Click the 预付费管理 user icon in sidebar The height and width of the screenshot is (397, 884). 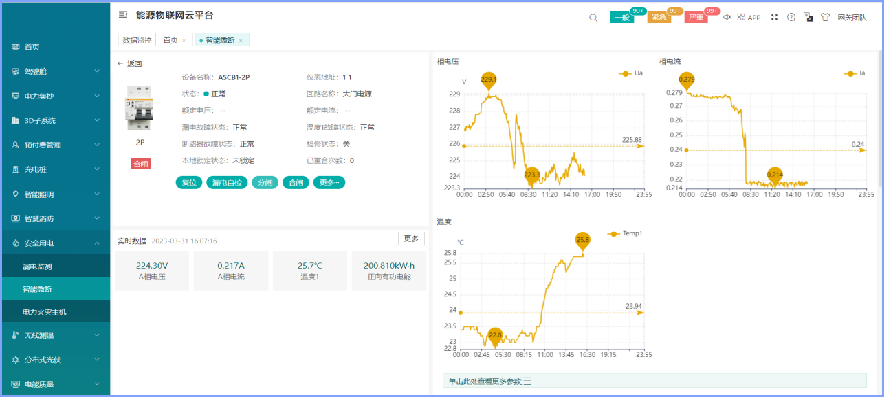click(x=16, y=145)
